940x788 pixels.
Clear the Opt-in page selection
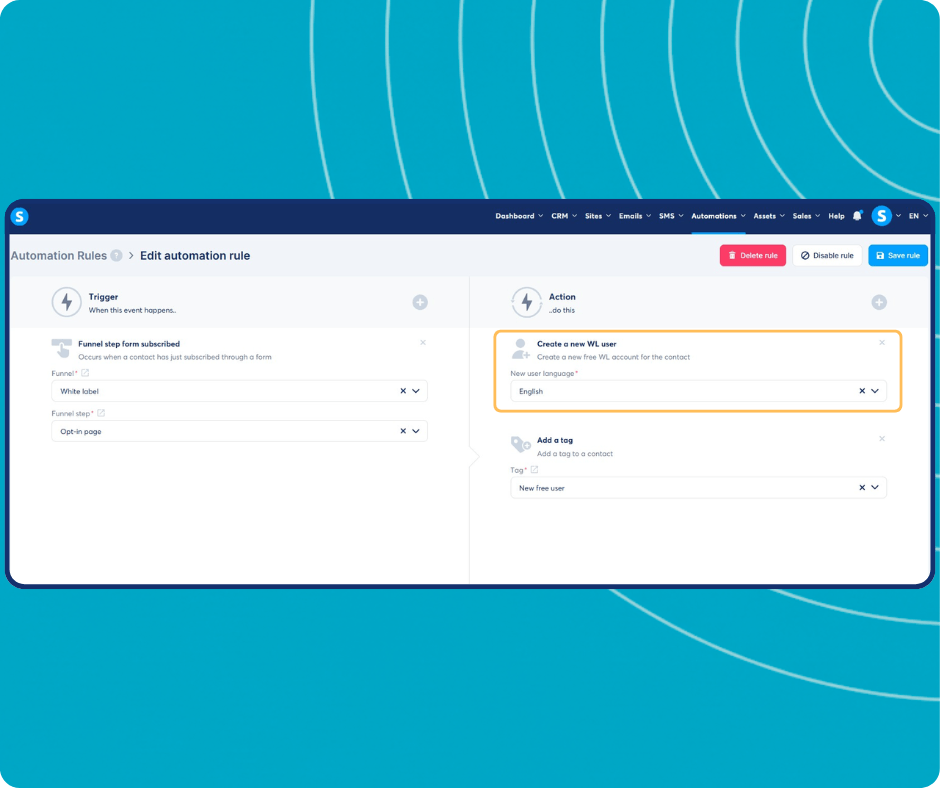[403, 431]
